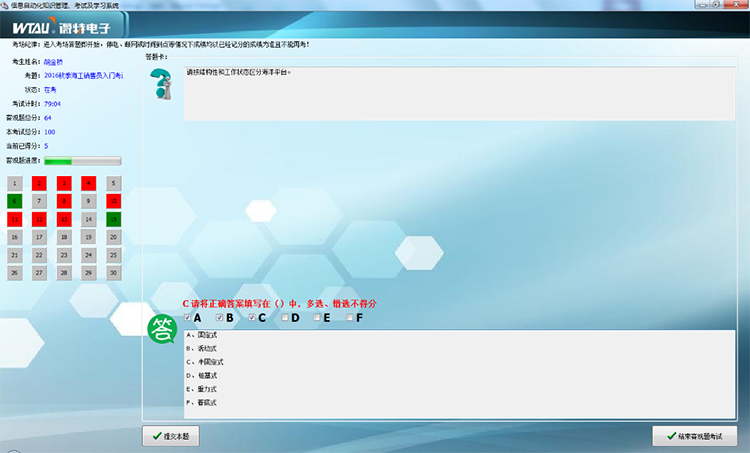
Task: Go to green question number 15
Action: click(113, 218)
